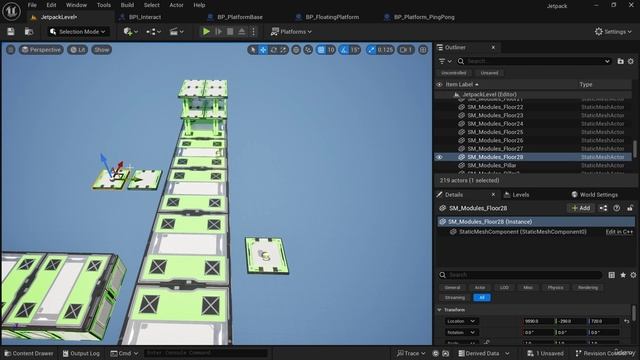
Task: Adjust the camera speed setting
Action: click(x=406, y=50)
